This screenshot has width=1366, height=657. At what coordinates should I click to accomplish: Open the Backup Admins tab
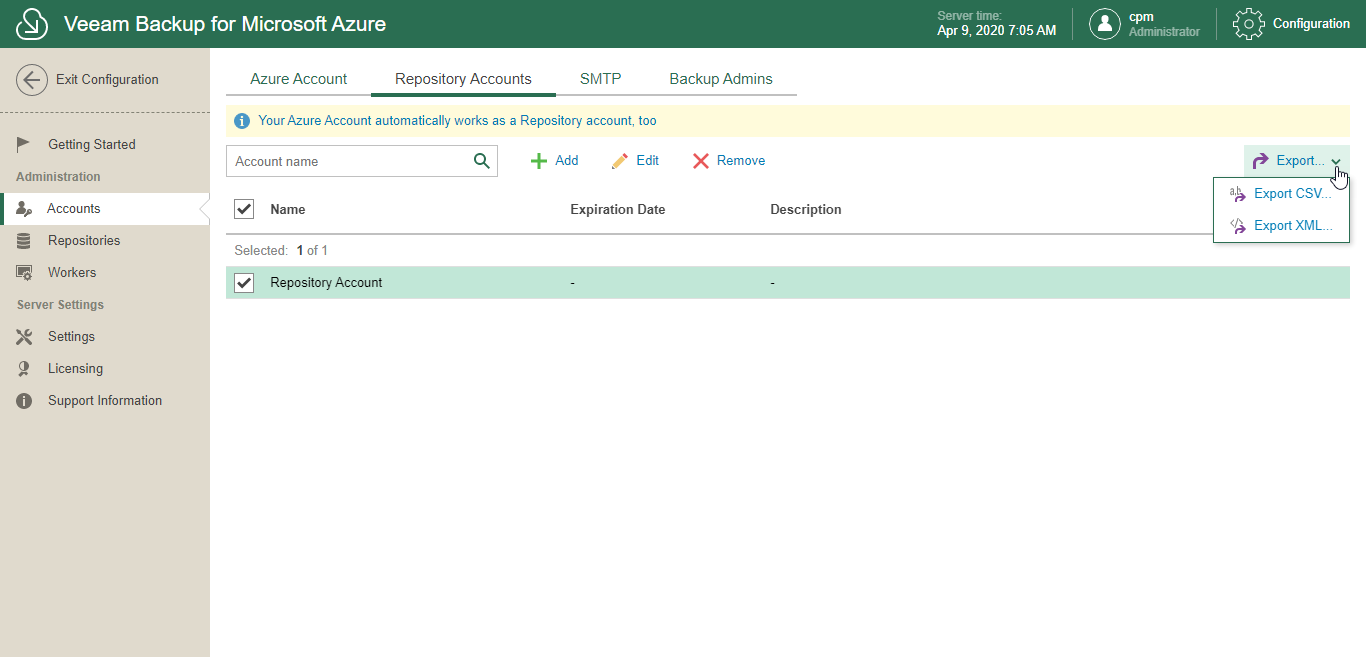click(721, 79)
